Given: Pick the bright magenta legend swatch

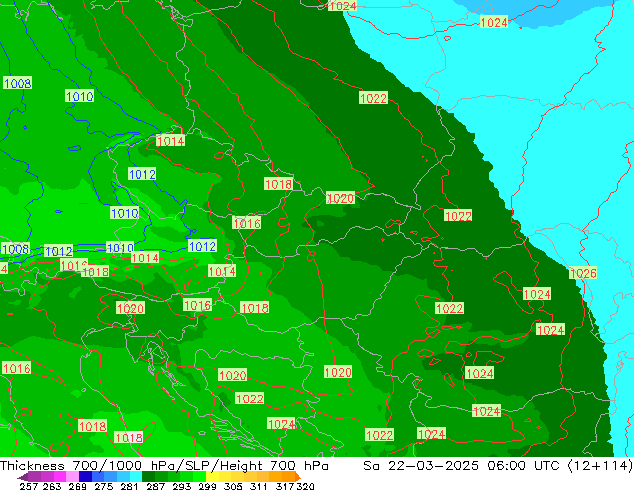Looking at the screenshot, I should point(60,477).
